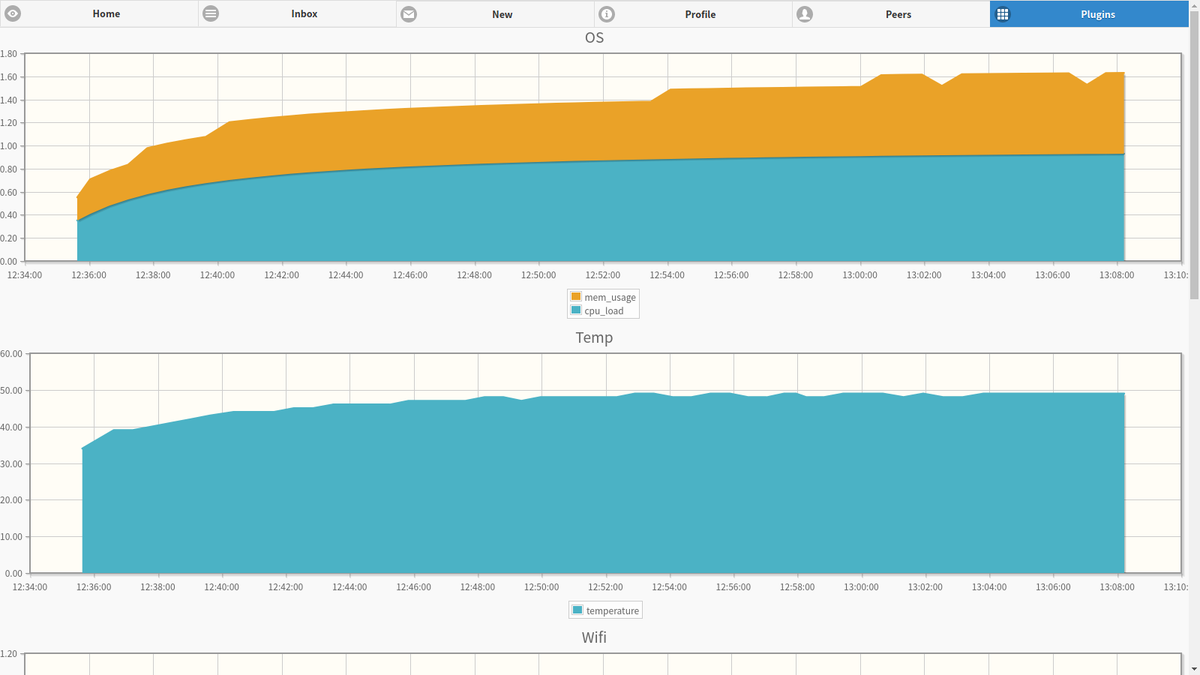
Task: Click the 30.00 y-axis label on Temp chart
Action: (12, 464)
